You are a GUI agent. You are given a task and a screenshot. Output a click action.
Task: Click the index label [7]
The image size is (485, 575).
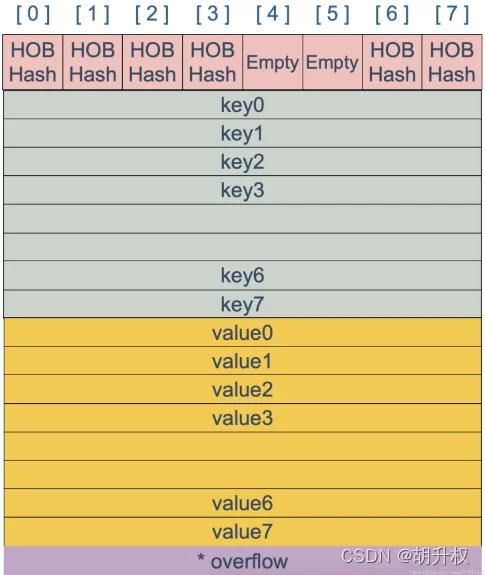pyautogui.click(x=452, y=15)
